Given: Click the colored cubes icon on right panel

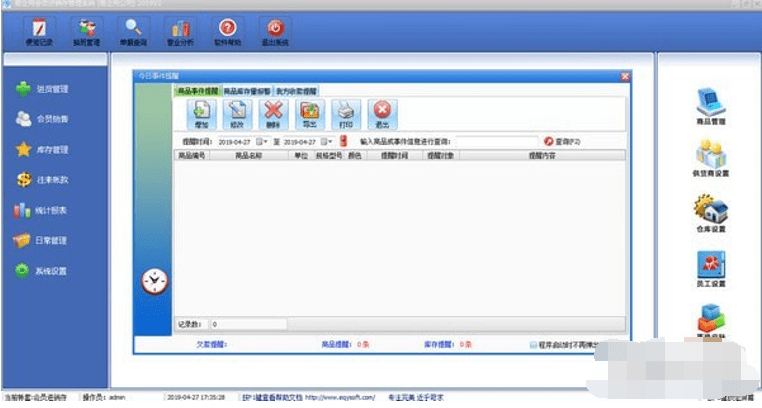Looking at the screenshot, I should tap(711, 321).
